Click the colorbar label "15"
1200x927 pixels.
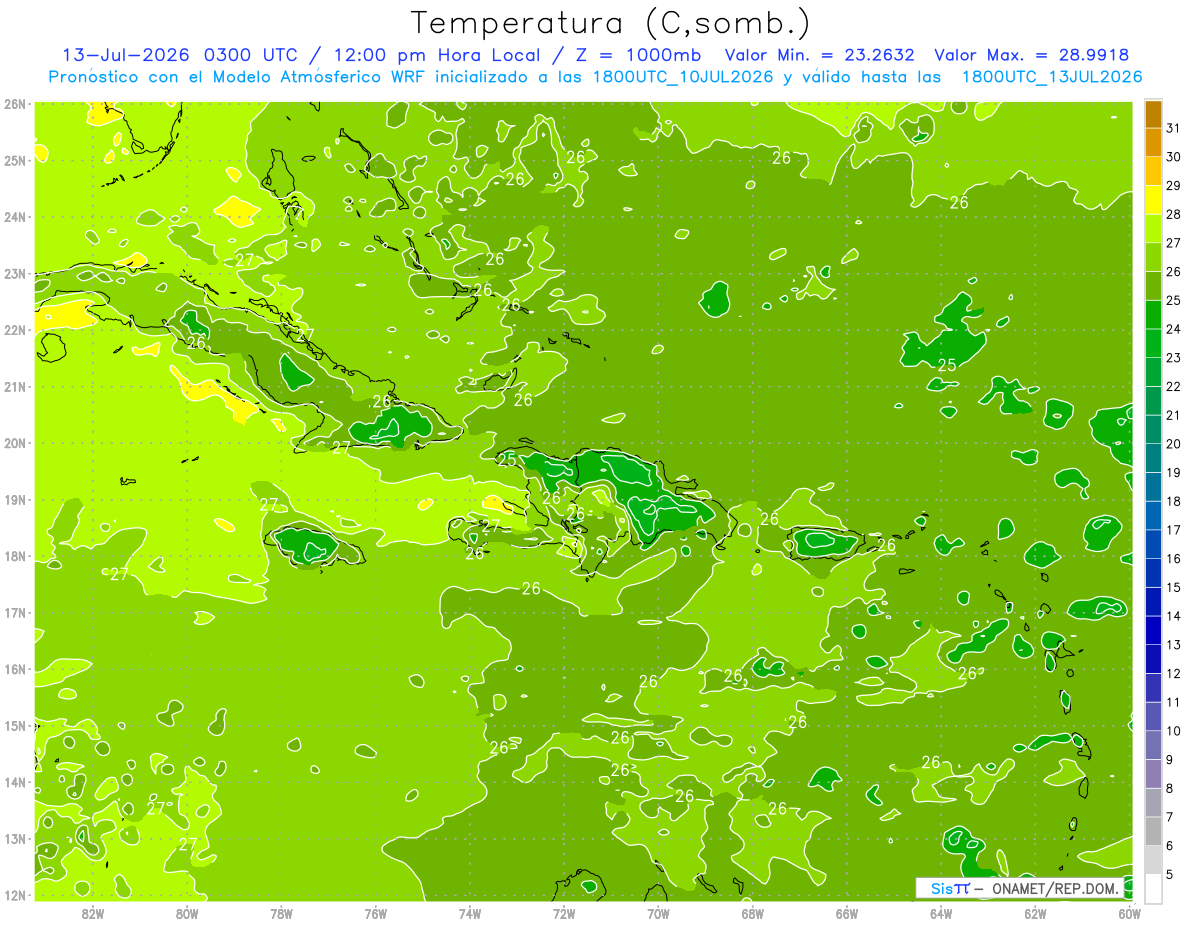click(1174, 587)
